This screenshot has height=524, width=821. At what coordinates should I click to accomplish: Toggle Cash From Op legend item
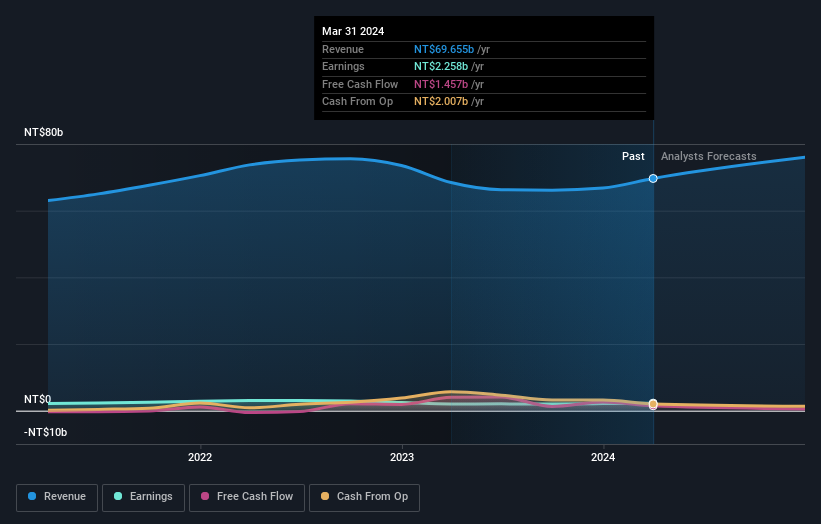tap(364, 497)
